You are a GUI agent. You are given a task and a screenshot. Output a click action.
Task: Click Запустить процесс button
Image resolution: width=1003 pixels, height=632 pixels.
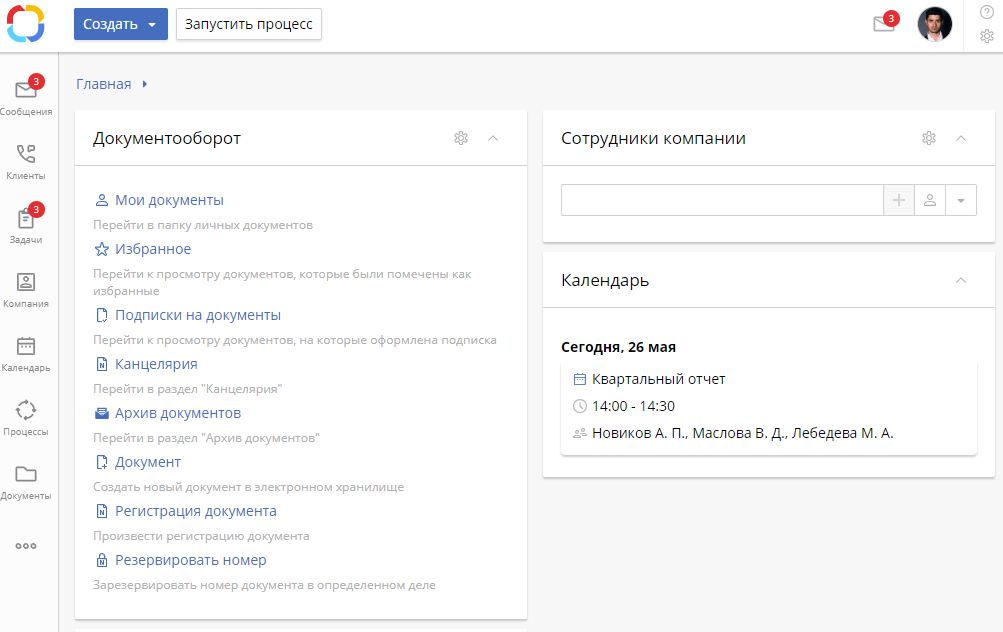pos(249,24)
